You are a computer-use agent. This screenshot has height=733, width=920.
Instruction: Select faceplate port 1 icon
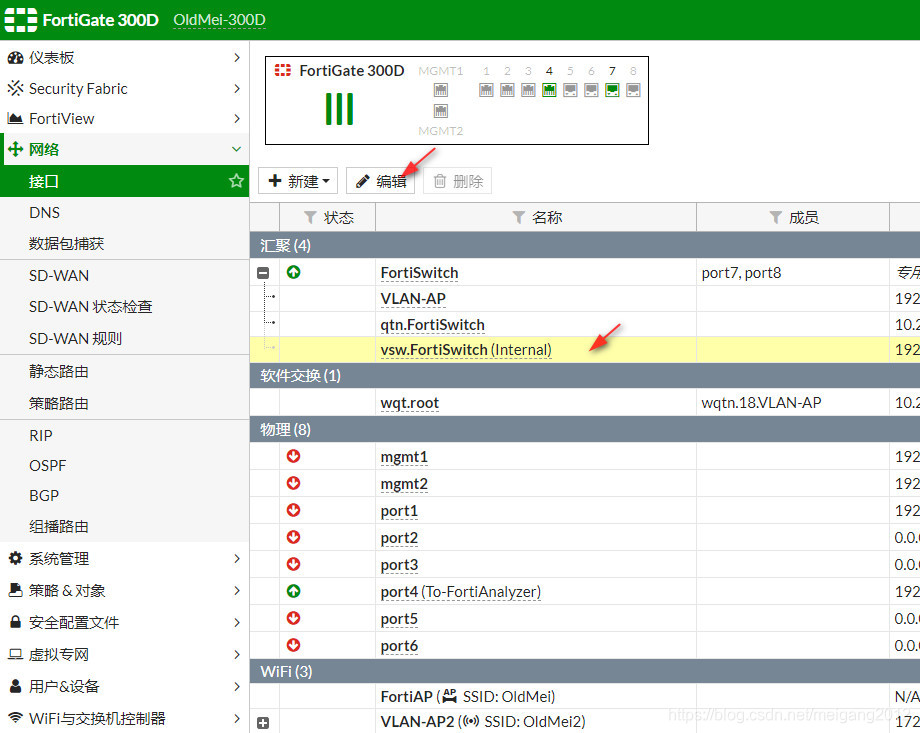coord(486,90)
